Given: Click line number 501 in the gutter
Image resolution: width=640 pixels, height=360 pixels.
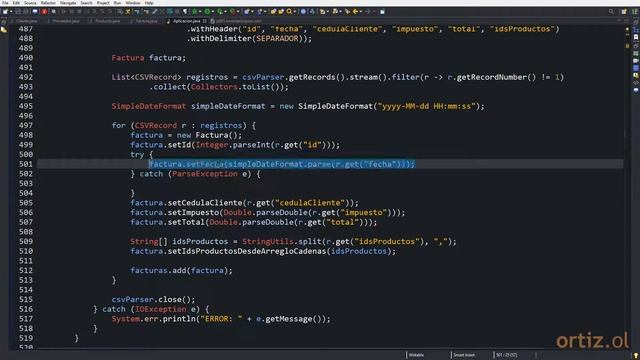Looking at the screenshot, I should click(26, 164).
